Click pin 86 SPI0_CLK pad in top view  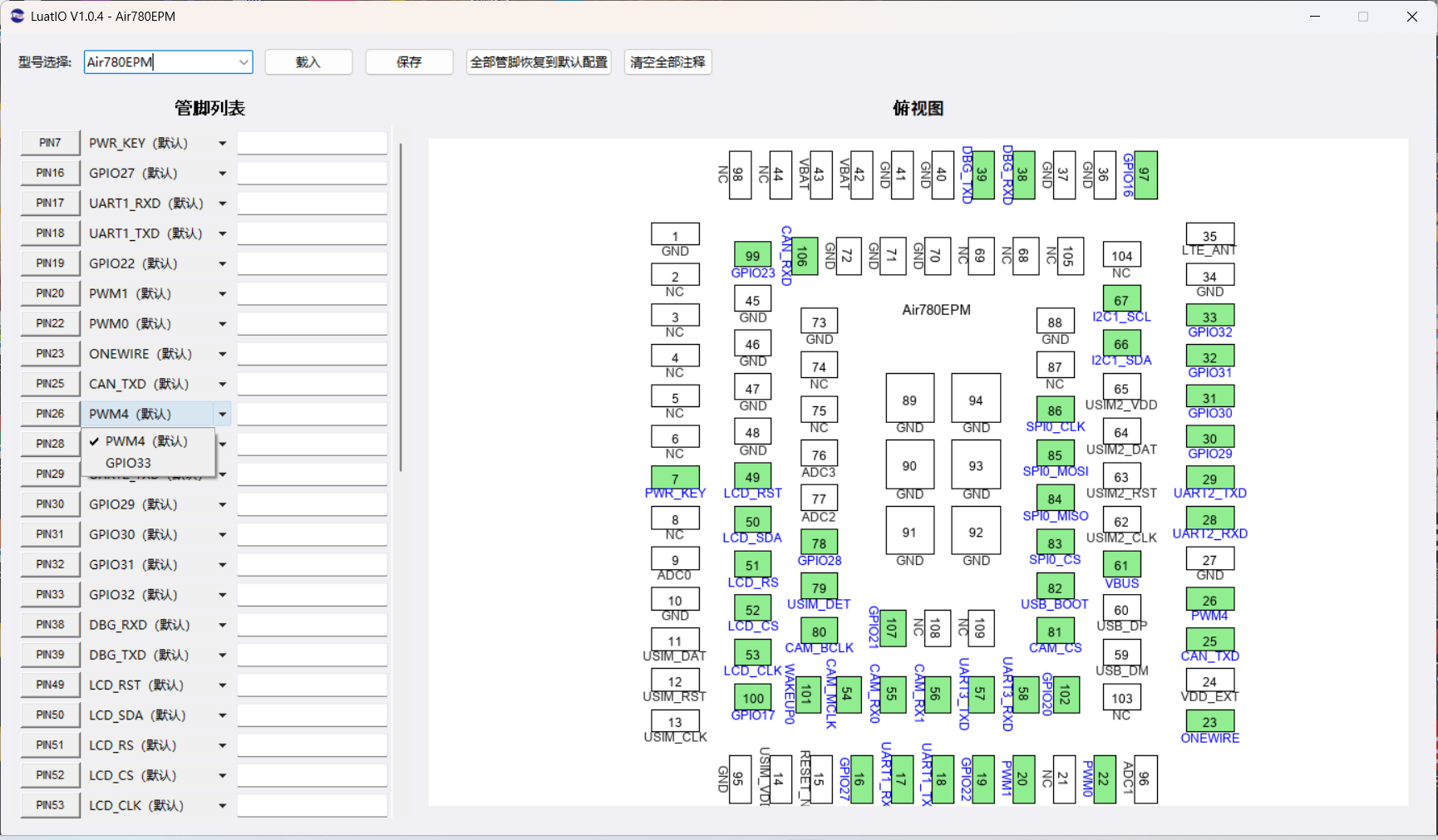[x=1055, y=410]
